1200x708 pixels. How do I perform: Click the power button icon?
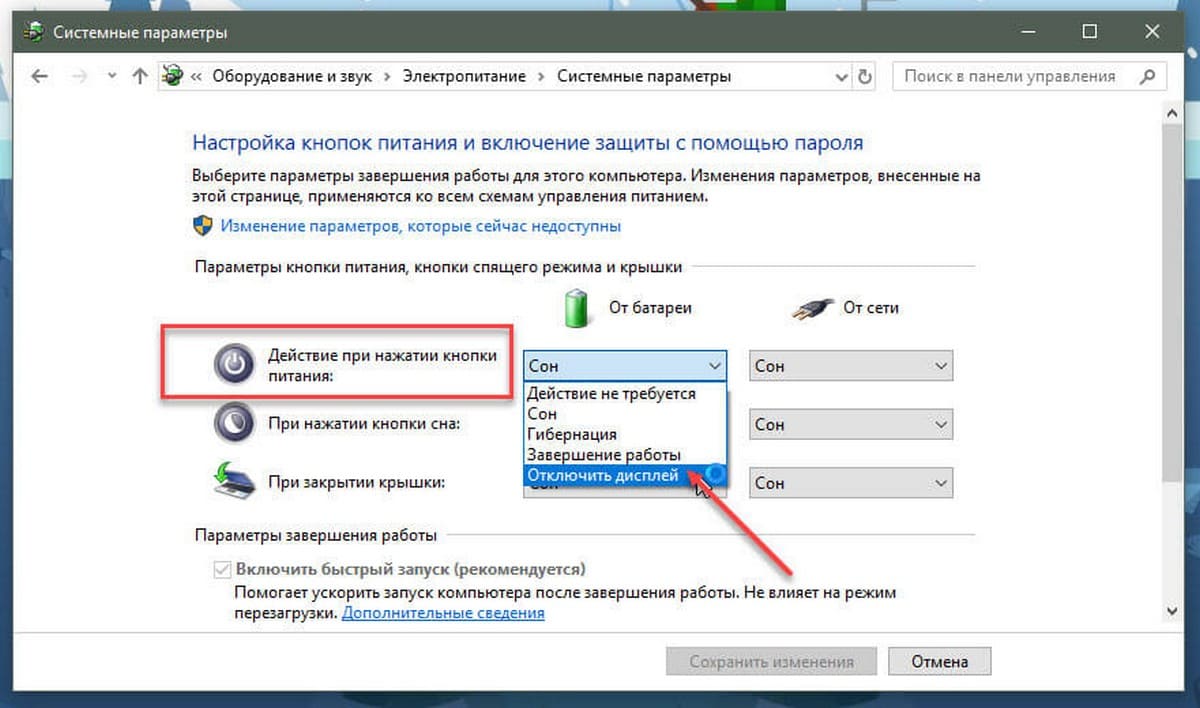click(x=234, y=366)
